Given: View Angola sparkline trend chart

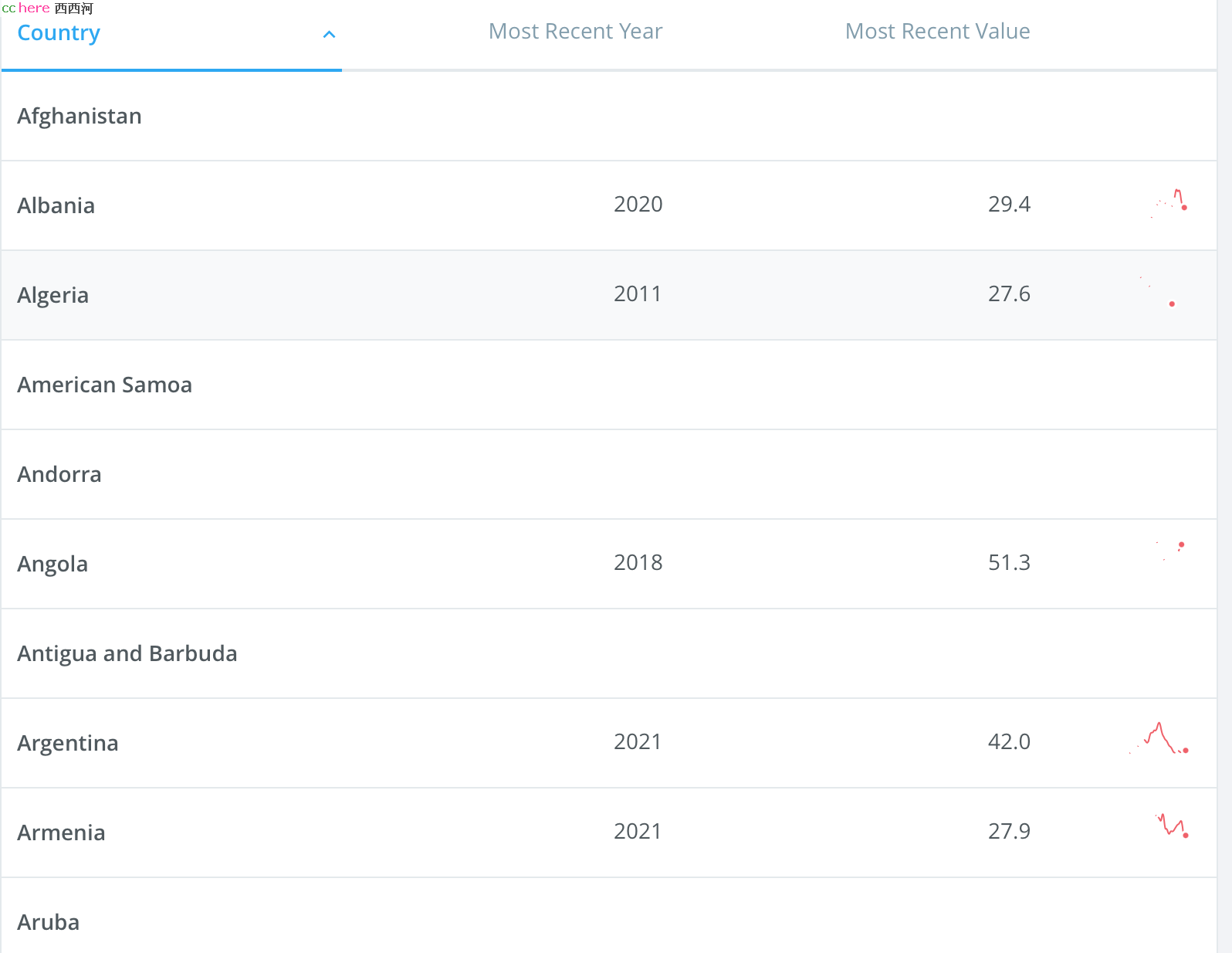Looking at the screenshot, I should coord(1170,551).
